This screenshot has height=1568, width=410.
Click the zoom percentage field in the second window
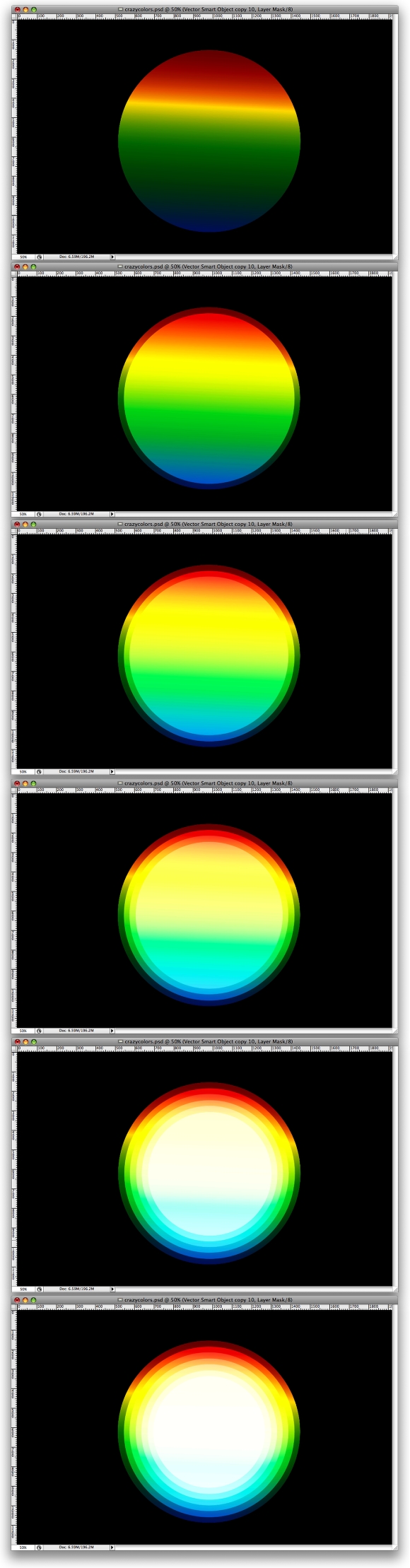pos(23,514)
